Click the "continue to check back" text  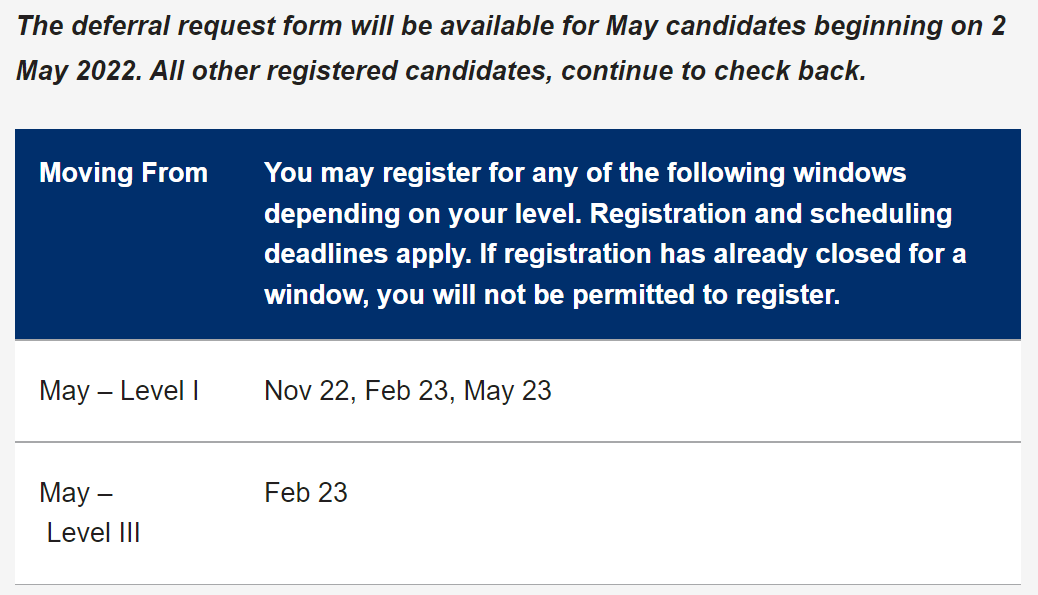(713, 72)
